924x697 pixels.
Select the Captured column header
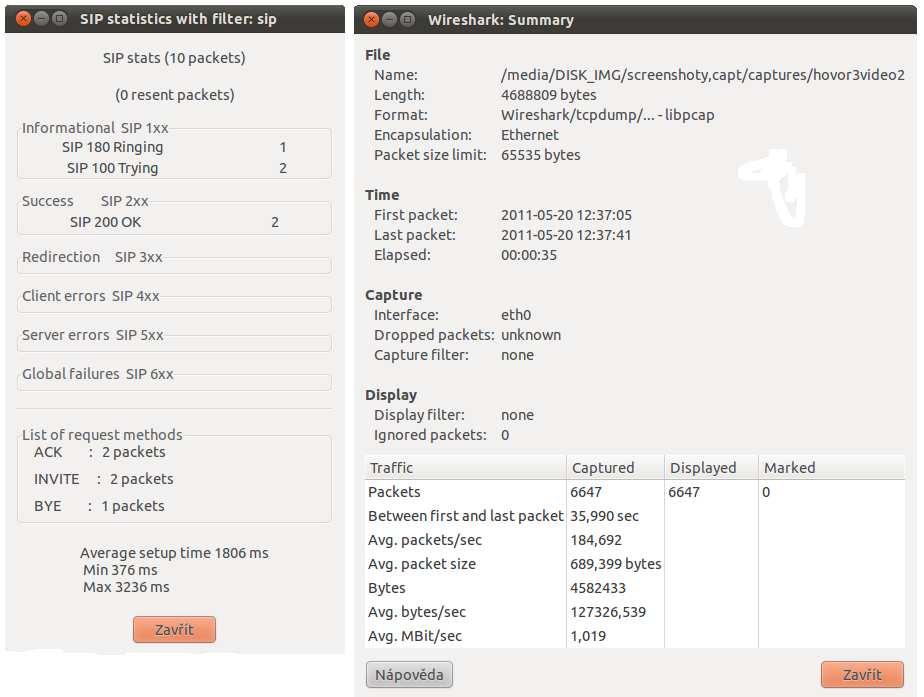click(x=615, y=467)
